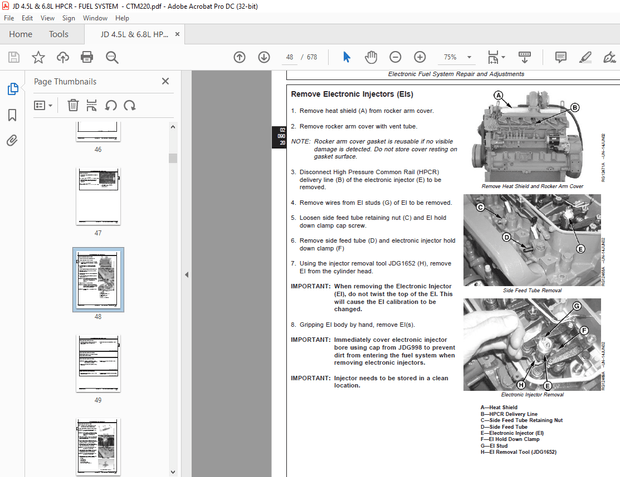The image size is (620, 477).
Task: Close the JD 4.5L & 6.8L document tab
Action: (177, 34)
